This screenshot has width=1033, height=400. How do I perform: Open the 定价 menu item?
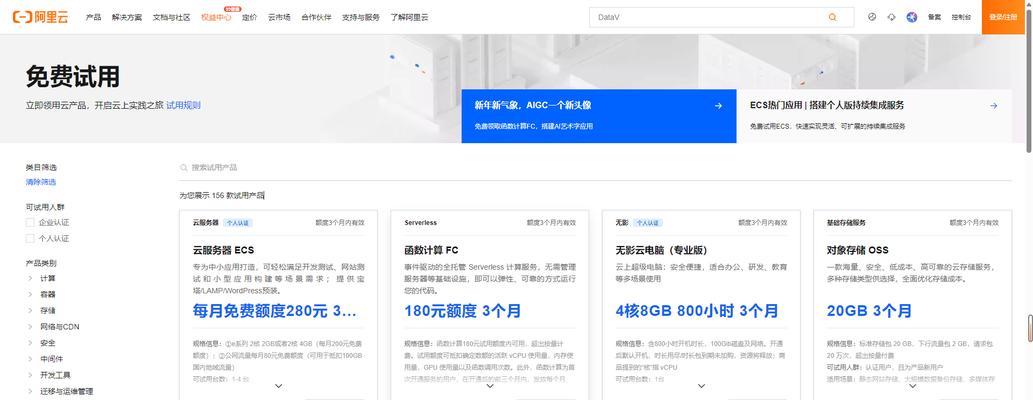point(250,17)
